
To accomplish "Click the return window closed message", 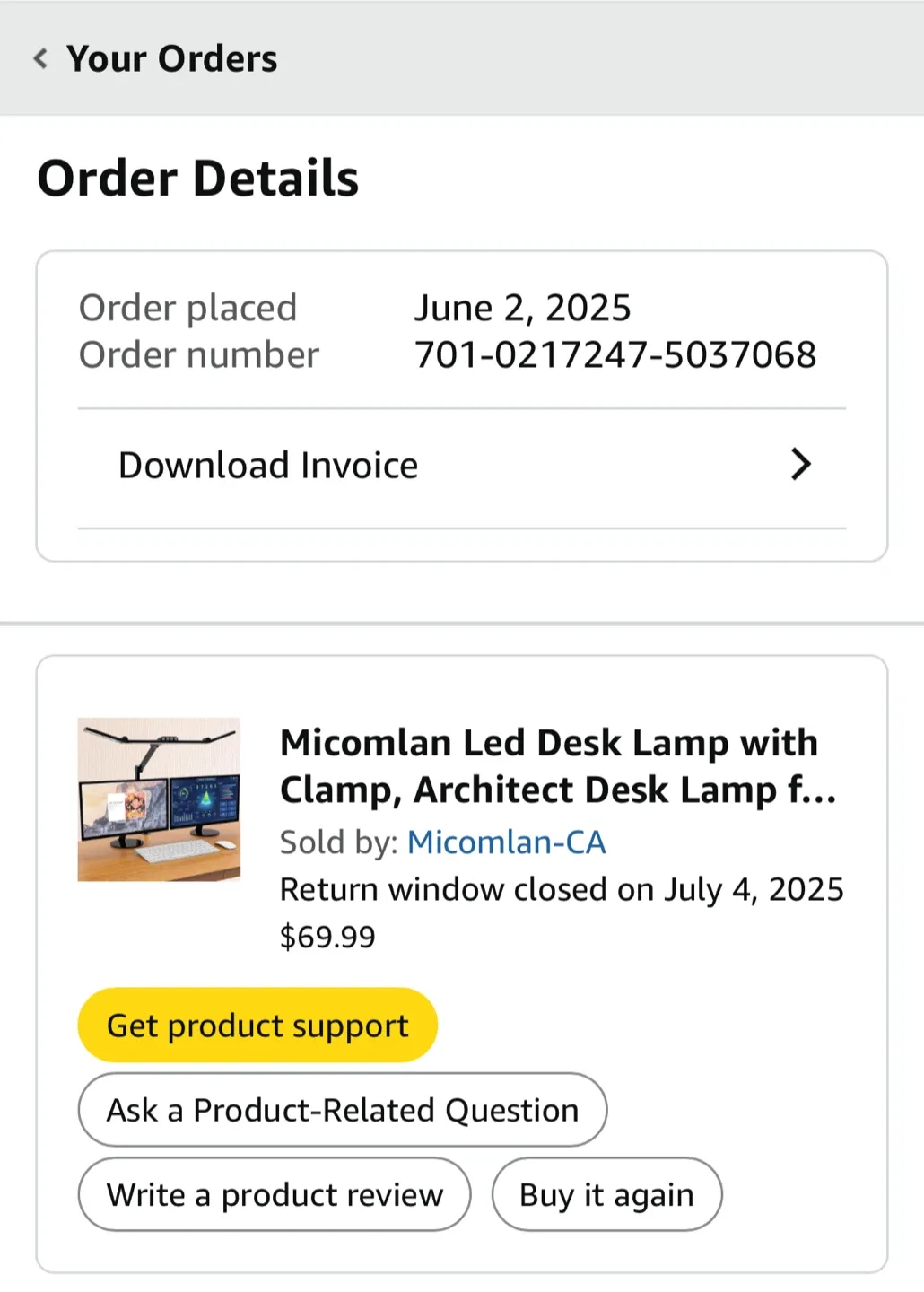I will pos(562,888).
